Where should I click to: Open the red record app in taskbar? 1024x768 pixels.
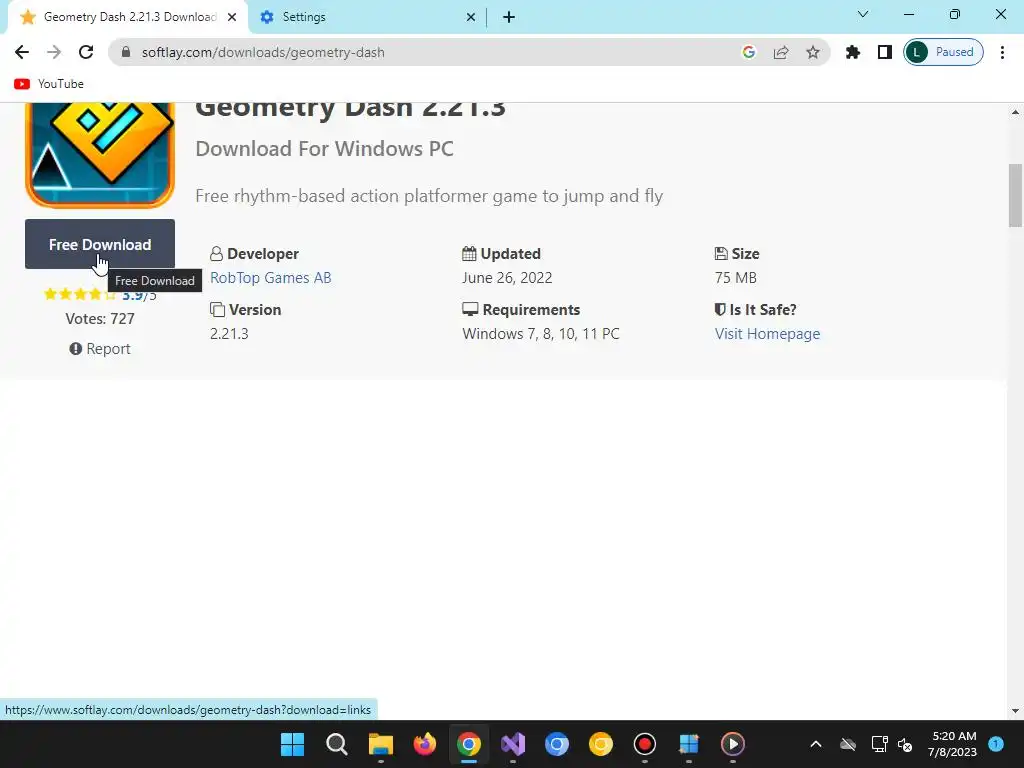pyautogui.click(x=645, y=744)
